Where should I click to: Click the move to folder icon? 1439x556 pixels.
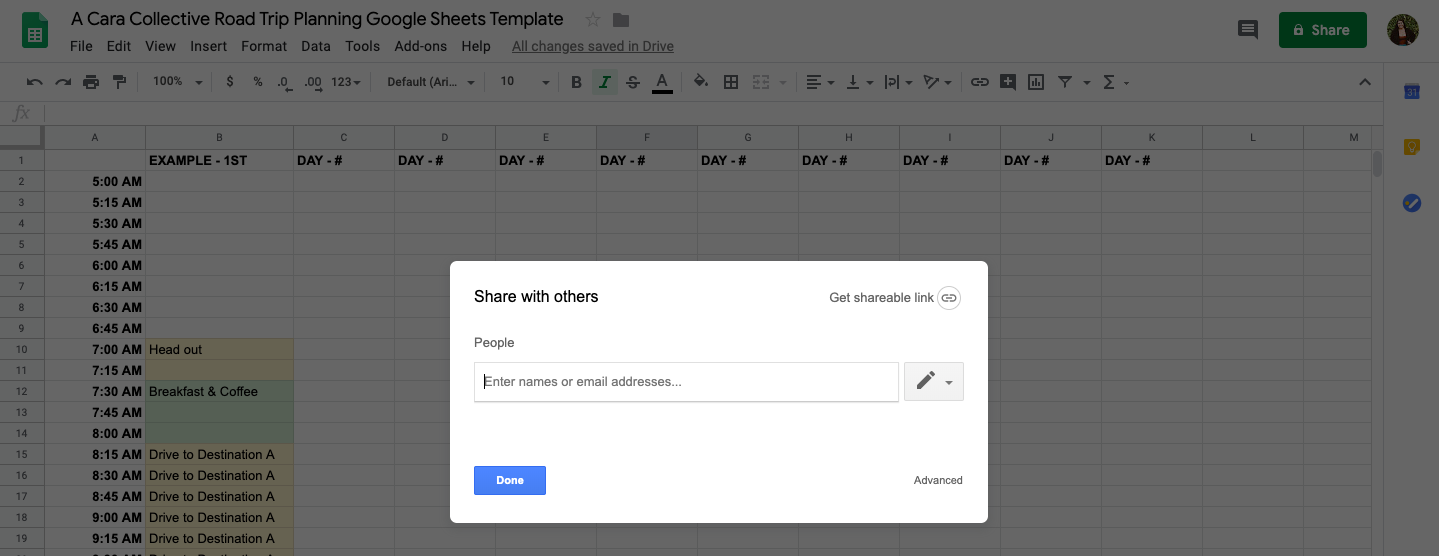[x=621, y=20]
